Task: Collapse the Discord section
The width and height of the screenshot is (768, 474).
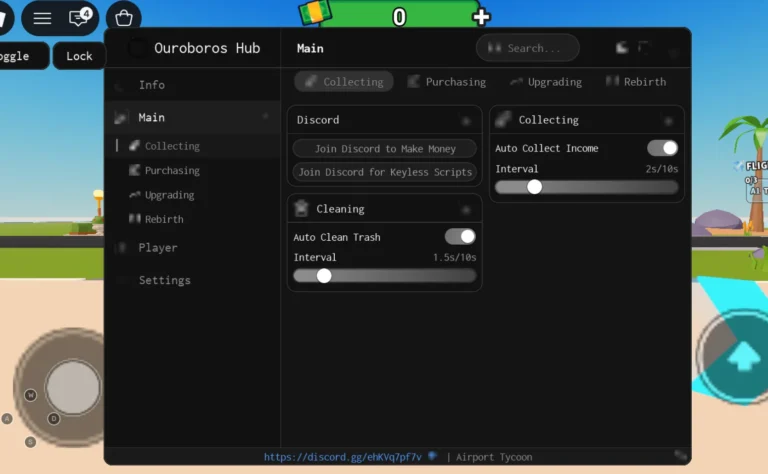Action: 466,120
